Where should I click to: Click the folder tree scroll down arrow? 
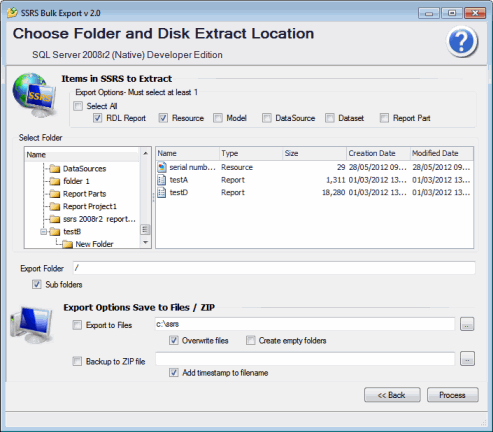tap(145, 242)
